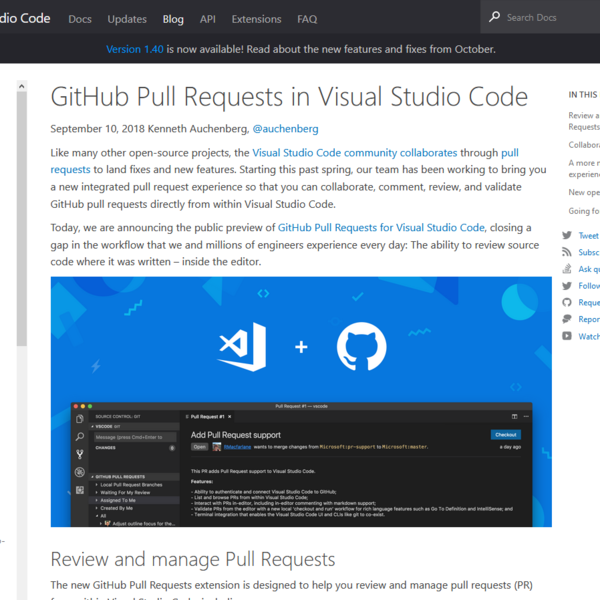The image size is (600, 600).
Task: Open the API navigation item
Action: (x=207, y=19)
